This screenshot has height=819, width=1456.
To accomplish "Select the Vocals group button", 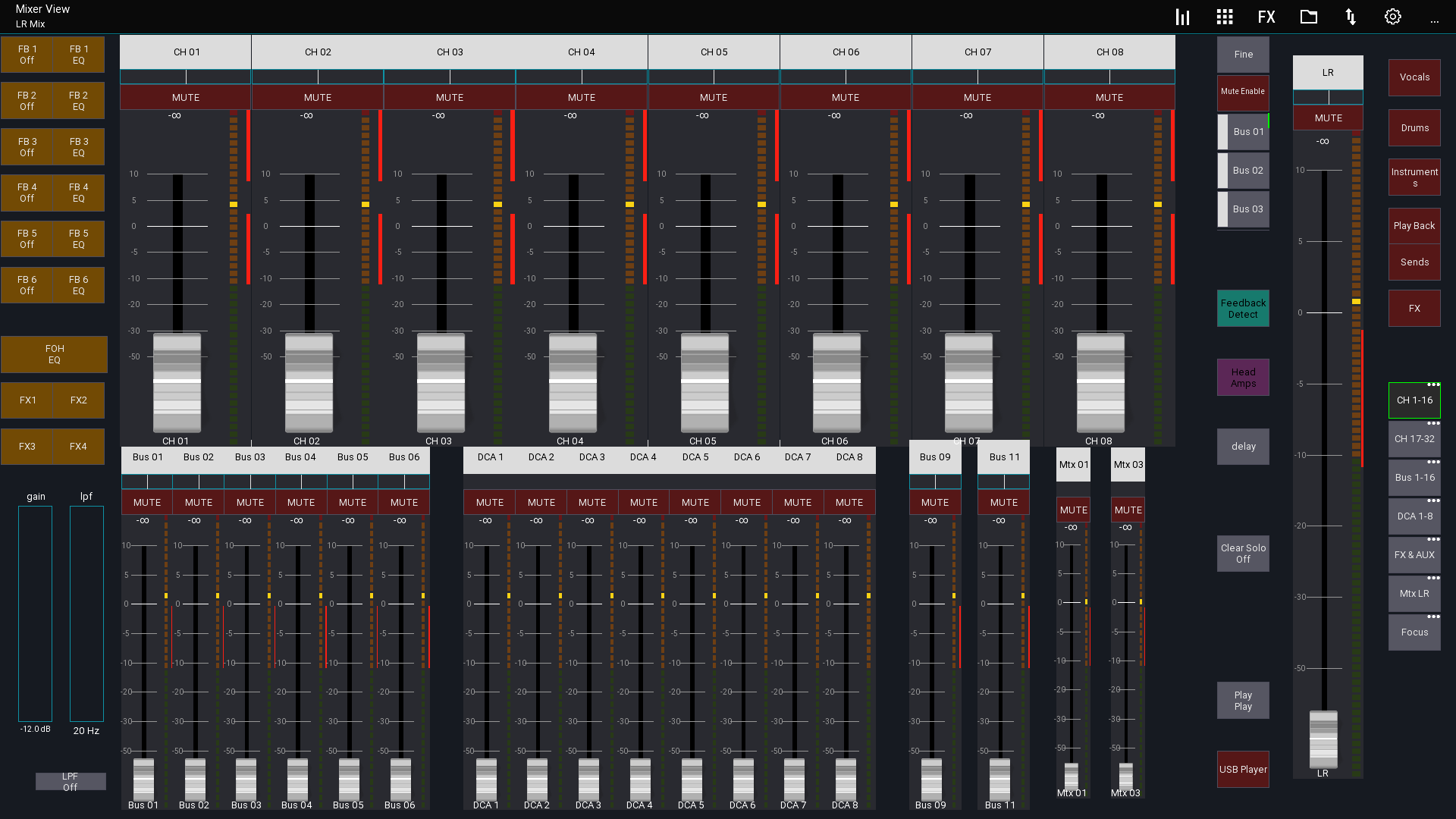I will tap(1414, 77).
